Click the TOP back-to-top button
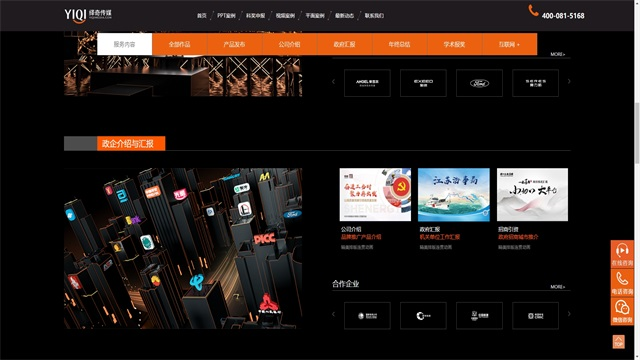Image resolution: width=640 pixels, height=360 pixels. coord(618,342)
